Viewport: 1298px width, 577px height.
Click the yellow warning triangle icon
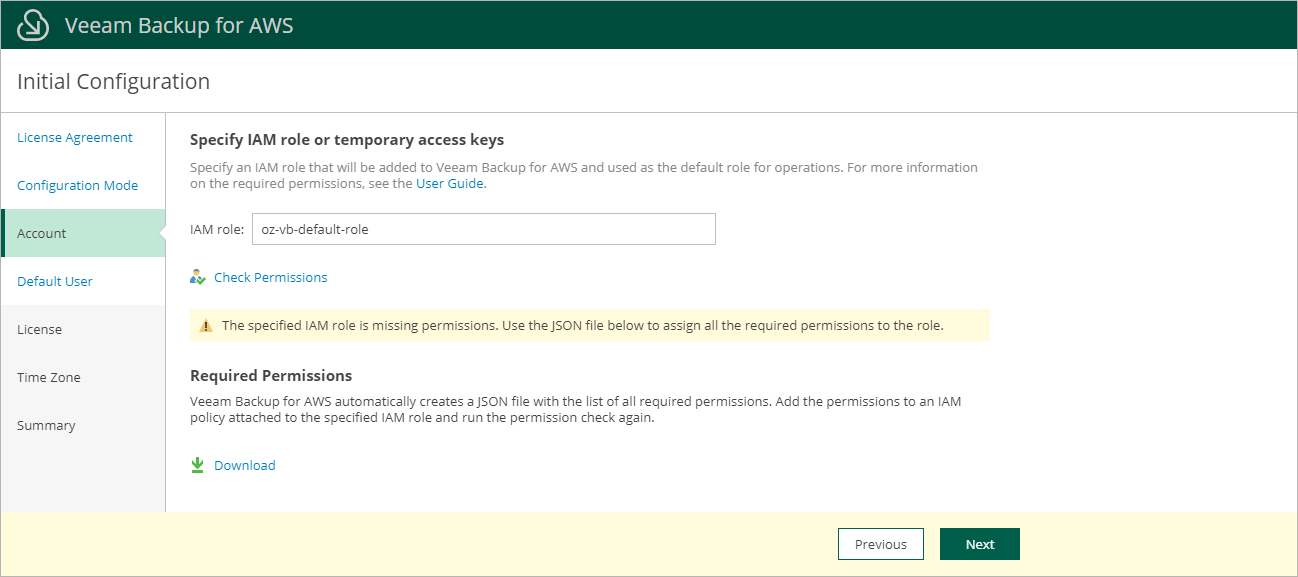pyautogui.click(x=206, y=325)
